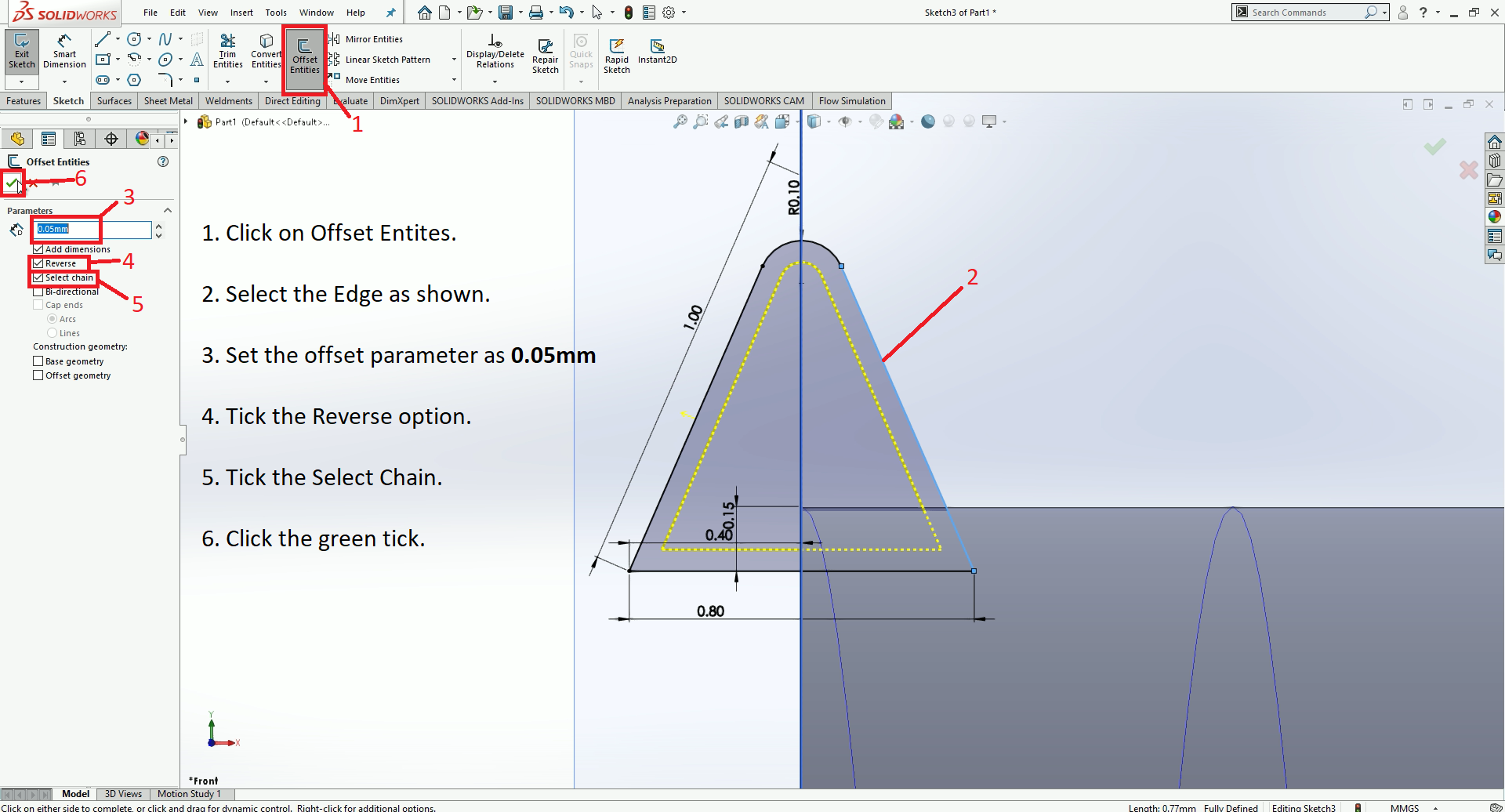Enable Base geometry construction checkbox
This screenshot has height=812, width=1505.
(x=38, y=361)
